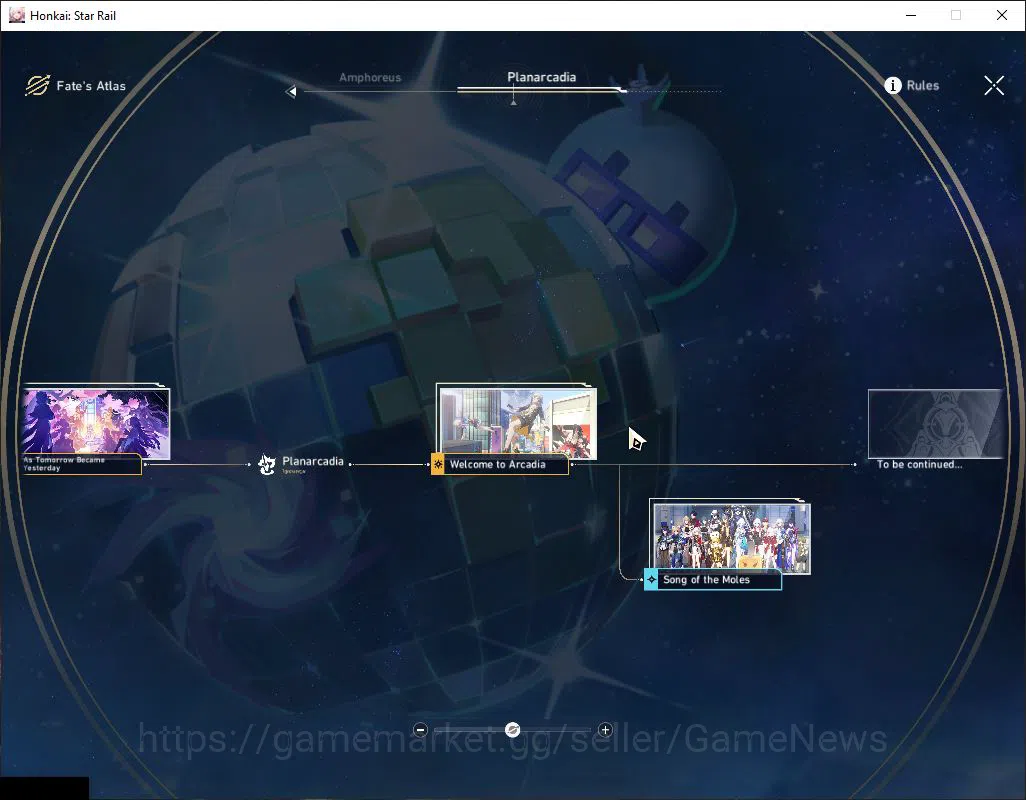
Task: Click As Tomorrow Became Yesterday label
Action: pyautogui.click(x=82, y=464)
